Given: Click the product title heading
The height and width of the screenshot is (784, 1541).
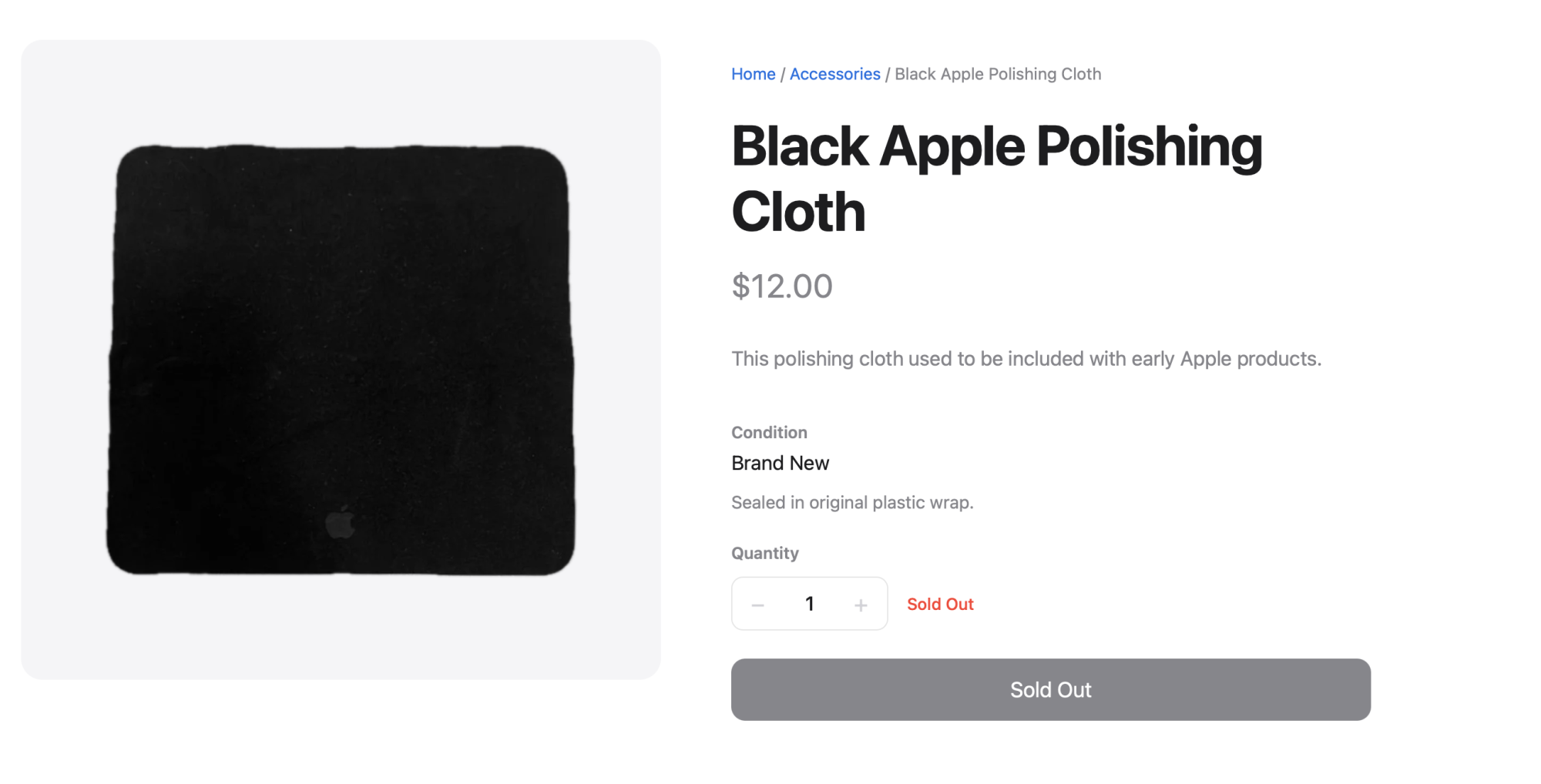Looking at the screenshot, I should [996, 146].
